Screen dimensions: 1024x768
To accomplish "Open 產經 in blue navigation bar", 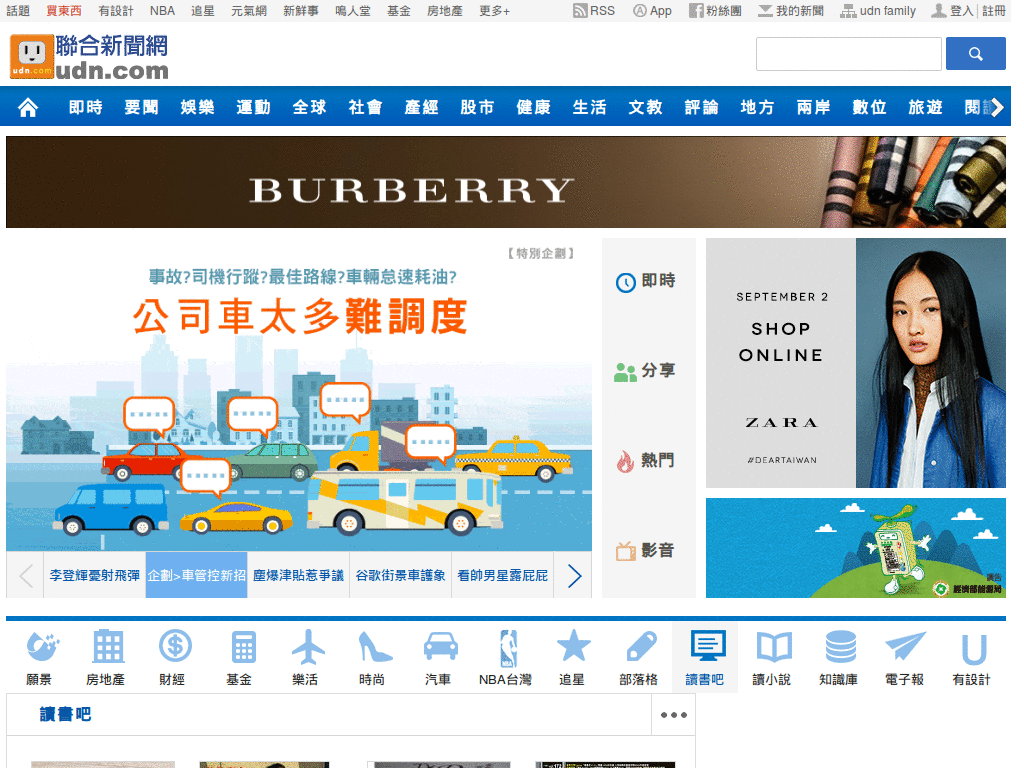I will click(x=422, y=107).
